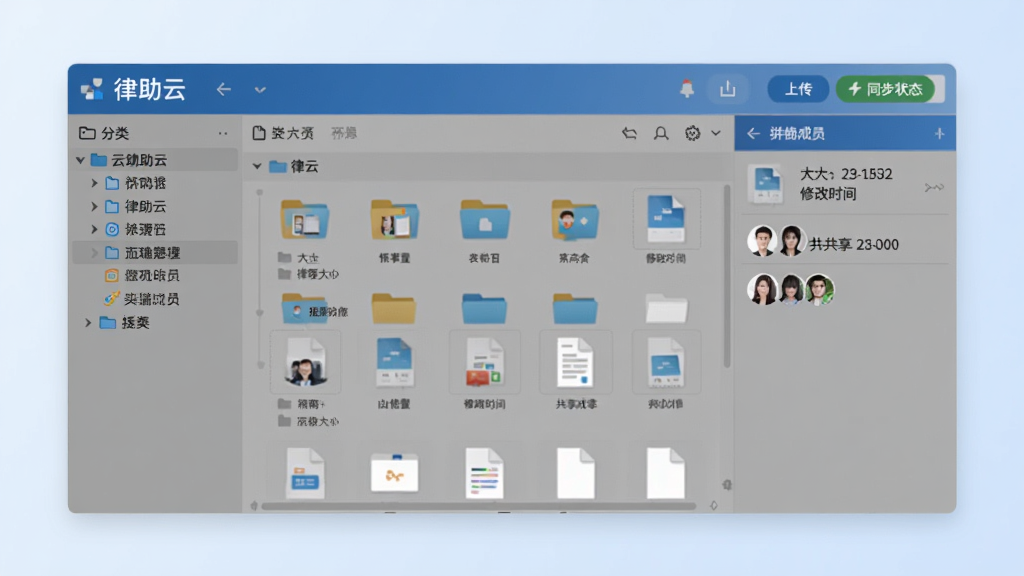Expand the last collapsed folder in the category tree
The image size is (1024, 576).
[x=88, y=323]
